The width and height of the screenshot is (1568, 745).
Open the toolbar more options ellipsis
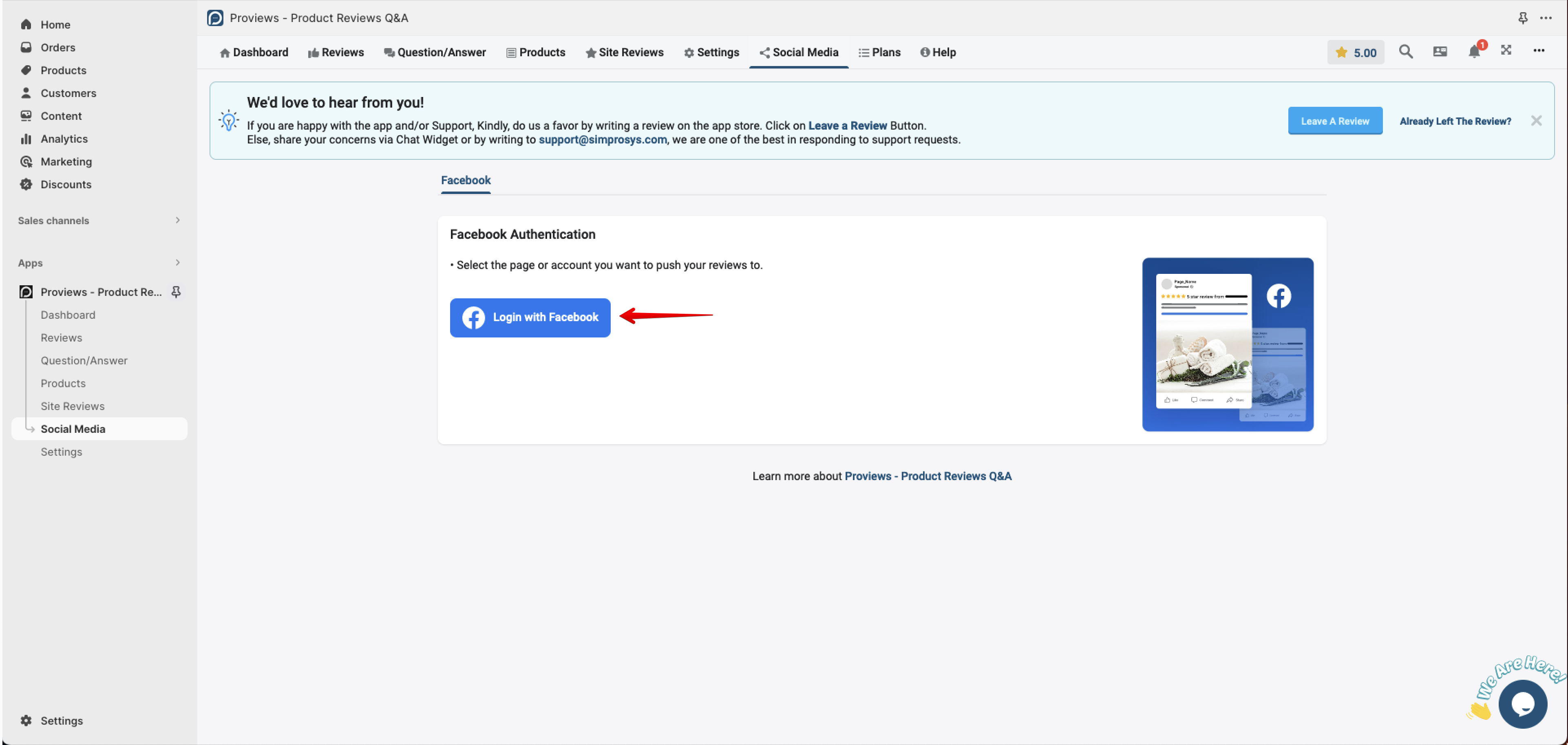click(1538, 51)
